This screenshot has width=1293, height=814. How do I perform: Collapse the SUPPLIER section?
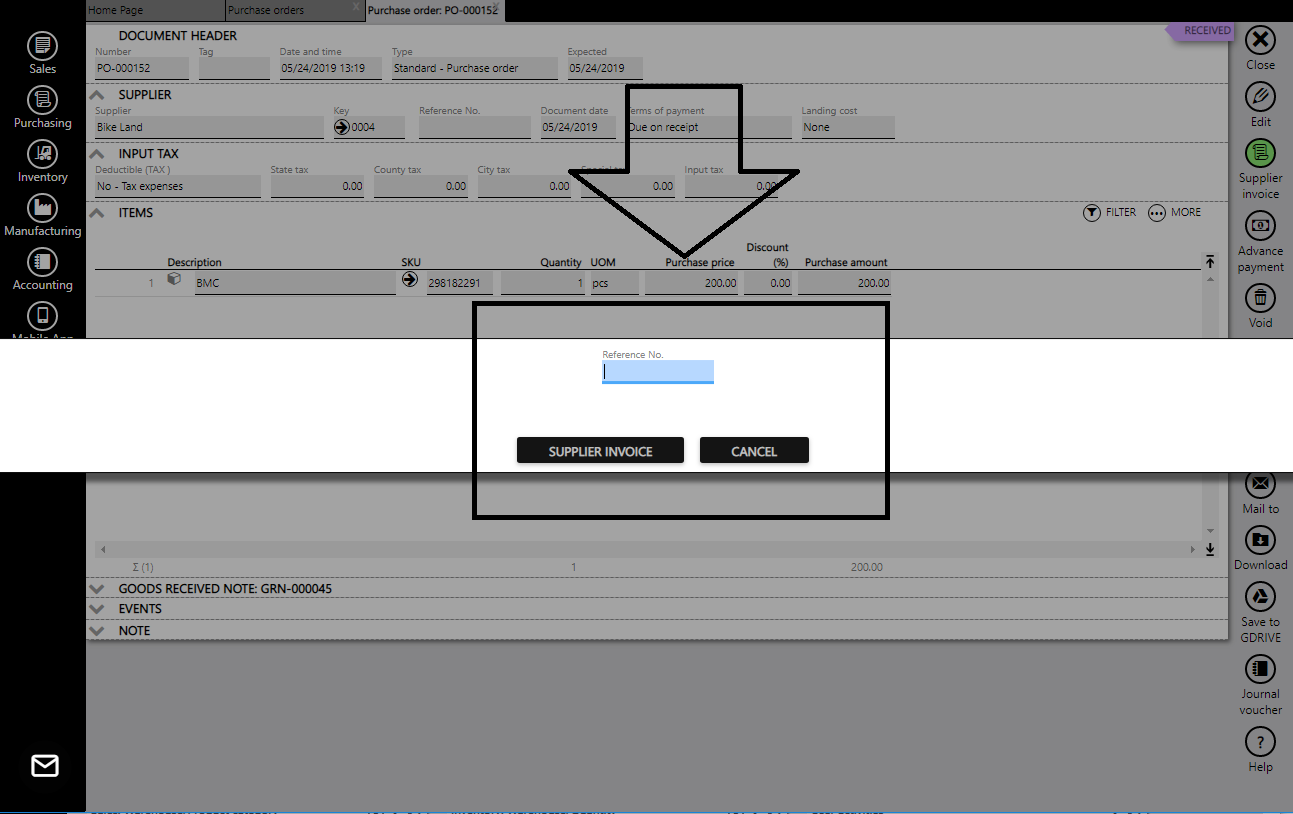point(97,93)
